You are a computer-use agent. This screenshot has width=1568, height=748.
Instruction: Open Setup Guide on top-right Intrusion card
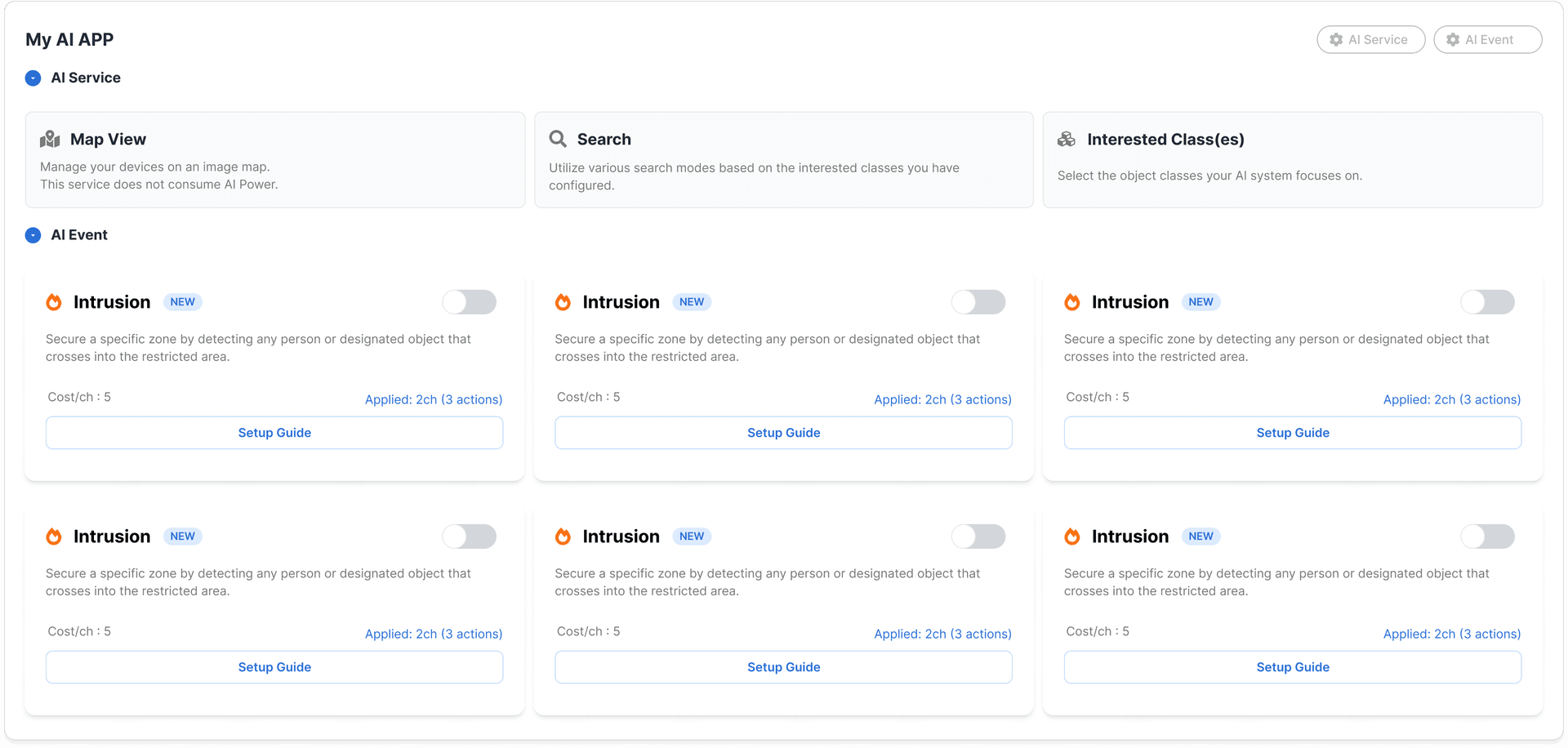coord(1292,433)
